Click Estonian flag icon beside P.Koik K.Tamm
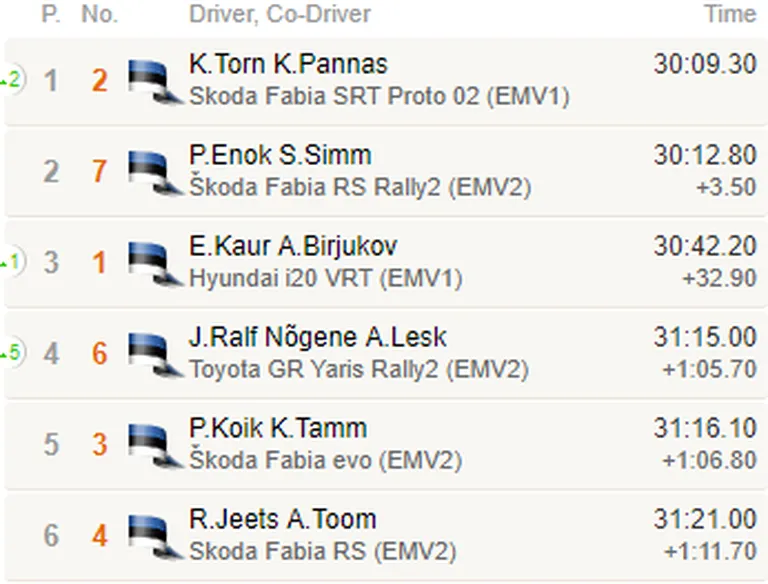Screen dimensions: 768x584 coord(155,446)
